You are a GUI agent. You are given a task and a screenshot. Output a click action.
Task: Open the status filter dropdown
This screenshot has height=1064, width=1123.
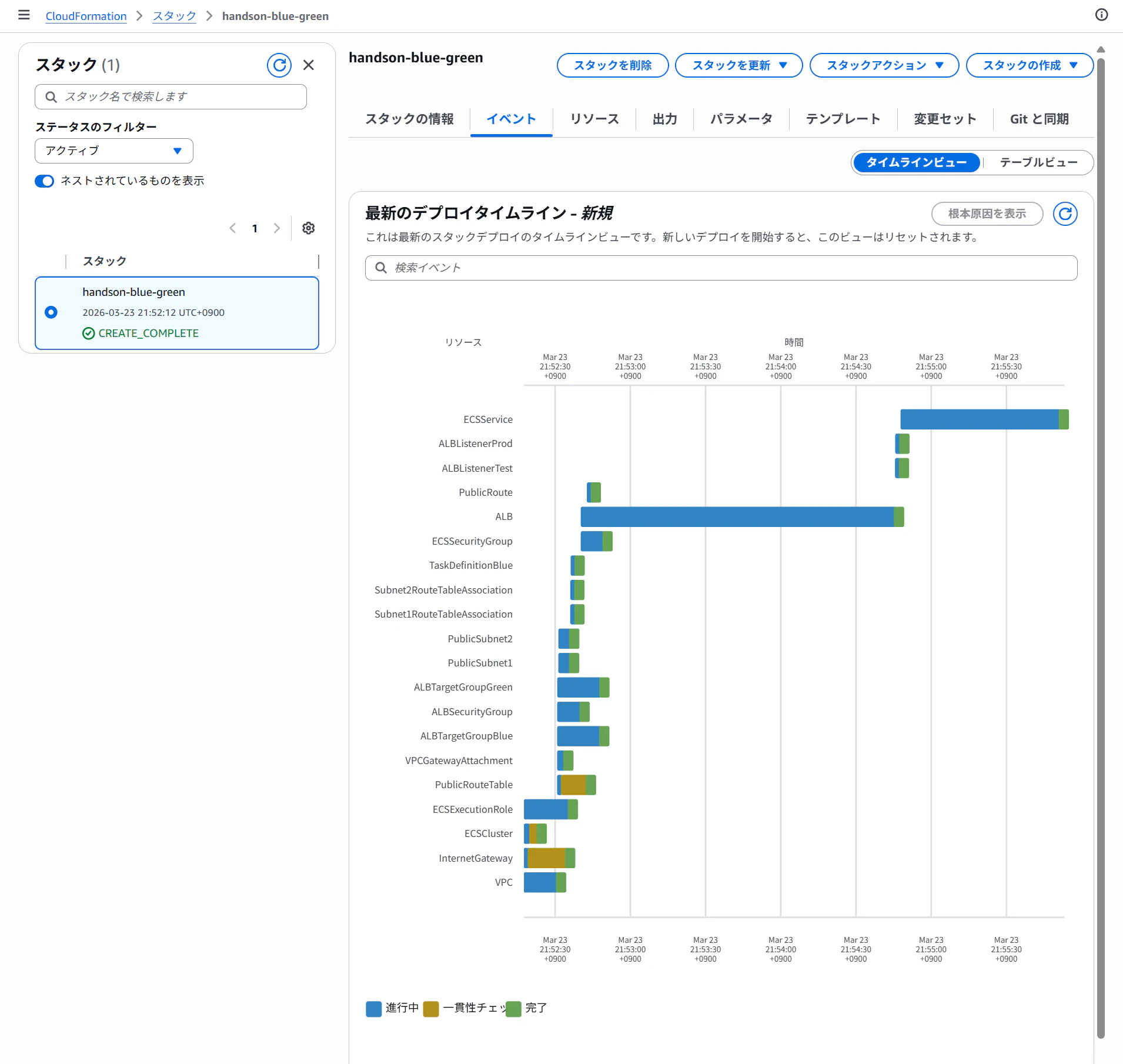(114, 151)
